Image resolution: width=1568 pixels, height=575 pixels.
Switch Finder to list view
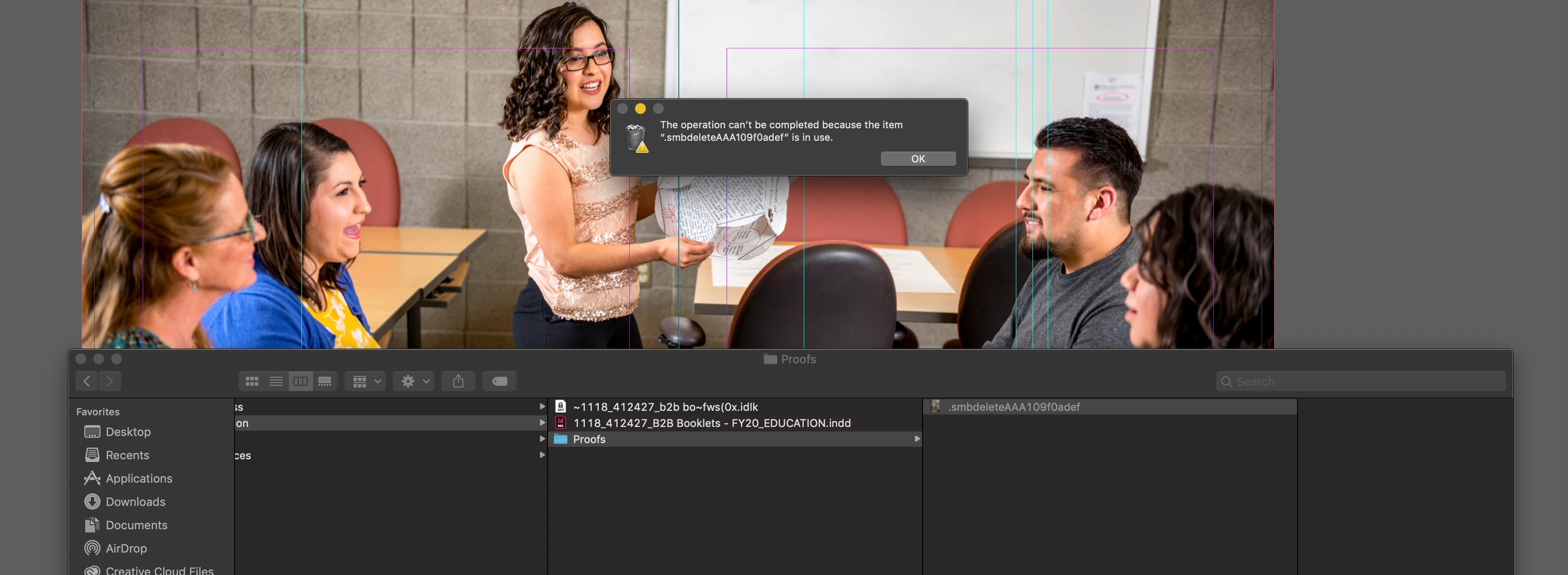point(276,382)
